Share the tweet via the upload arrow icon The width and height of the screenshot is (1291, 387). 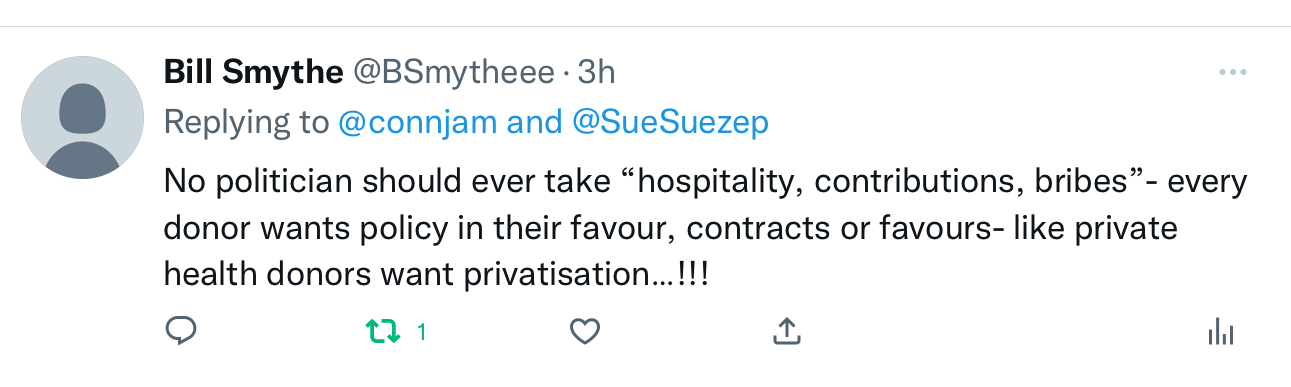click(787, 331)
